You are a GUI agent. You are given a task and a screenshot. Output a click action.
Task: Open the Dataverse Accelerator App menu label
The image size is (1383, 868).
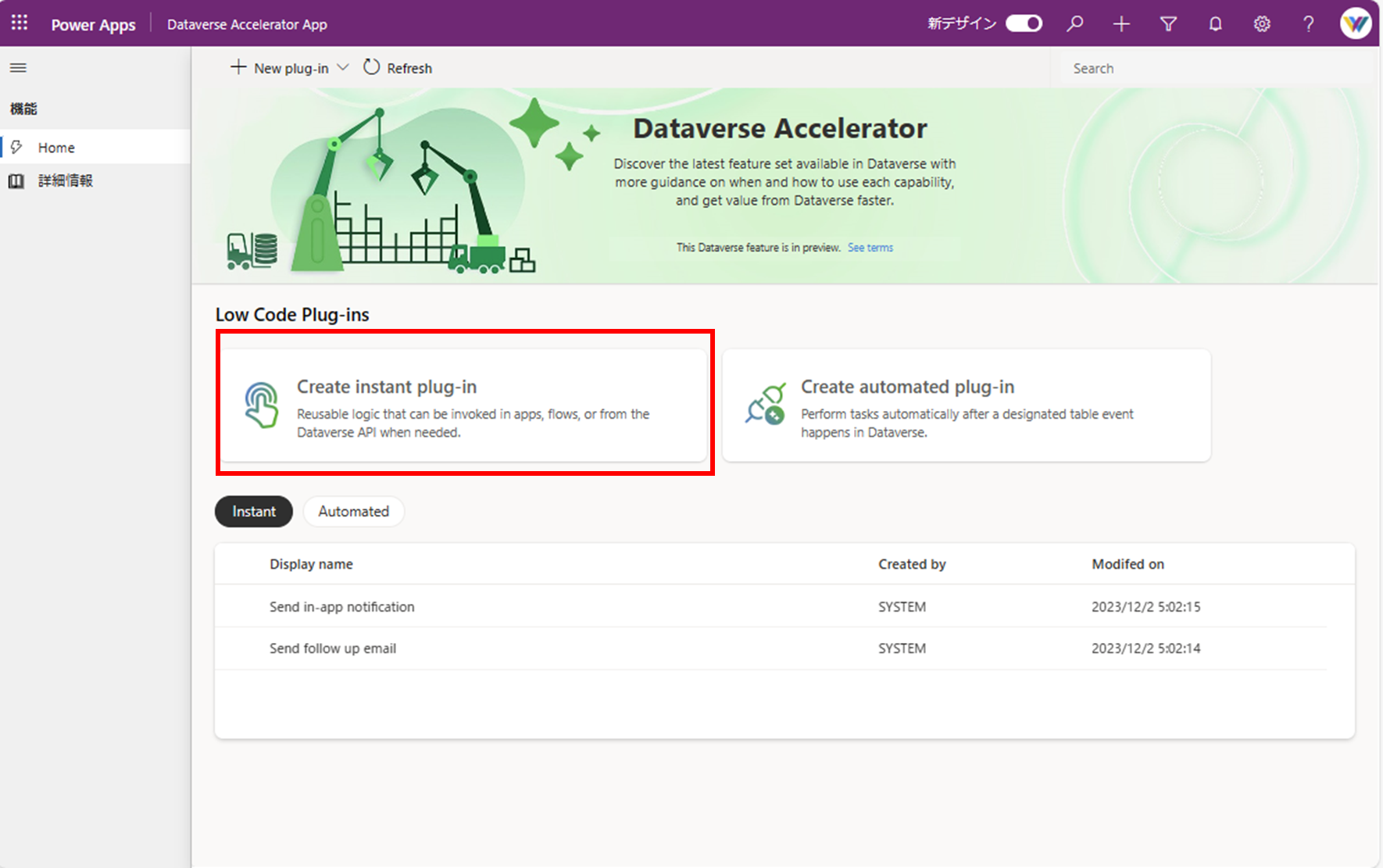[247, 24]
